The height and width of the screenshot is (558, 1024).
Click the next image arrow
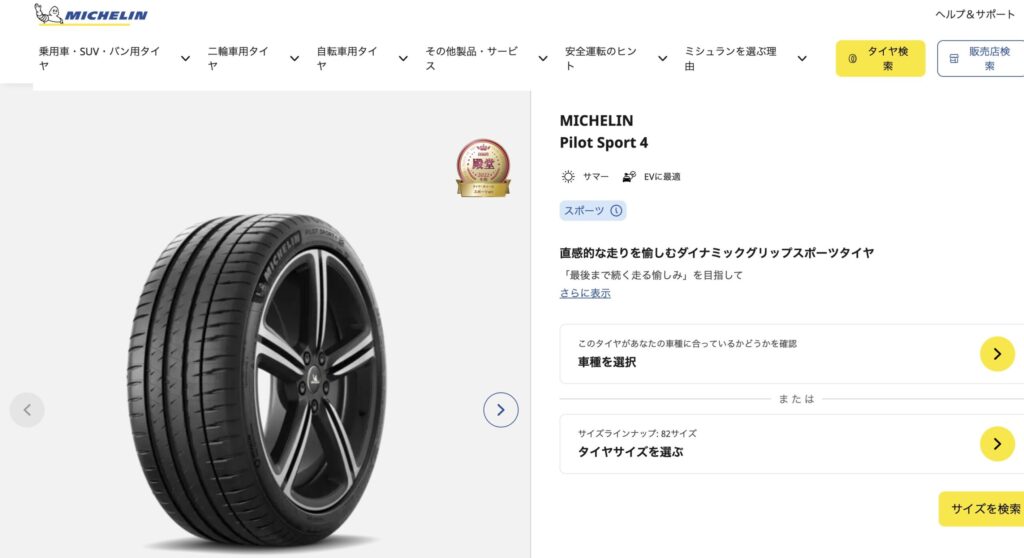[501, 409]
